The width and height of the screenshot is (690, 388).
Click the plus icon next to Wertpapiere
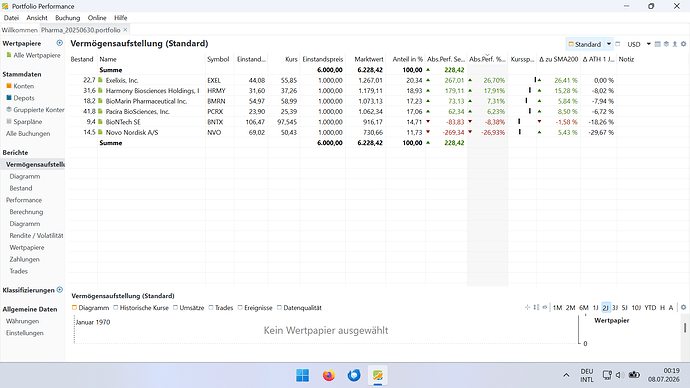tap(59, 43)
